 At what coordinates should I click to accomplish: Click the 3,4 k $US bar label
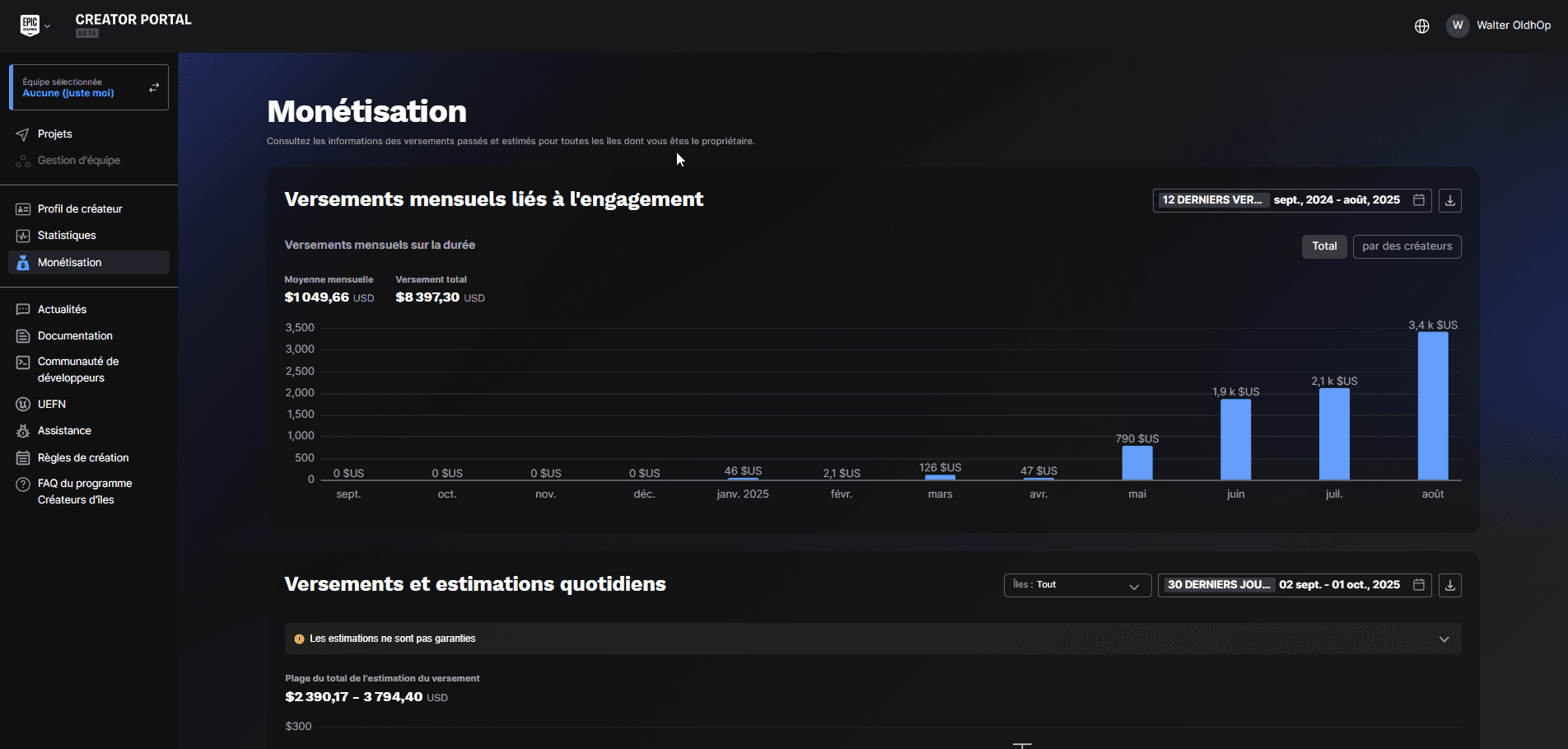coord(1433,325)
